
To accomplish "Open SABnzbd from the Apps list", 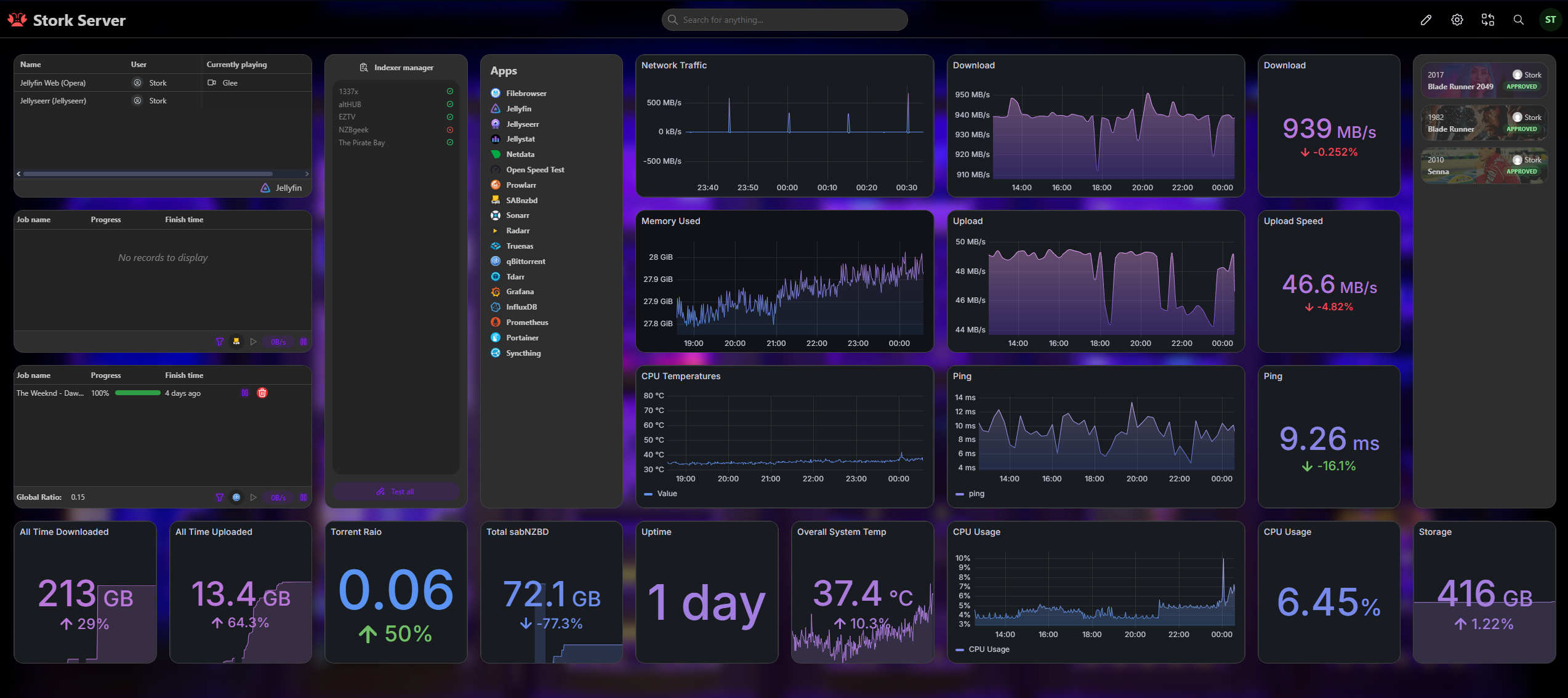I will (x=514, y=201).
